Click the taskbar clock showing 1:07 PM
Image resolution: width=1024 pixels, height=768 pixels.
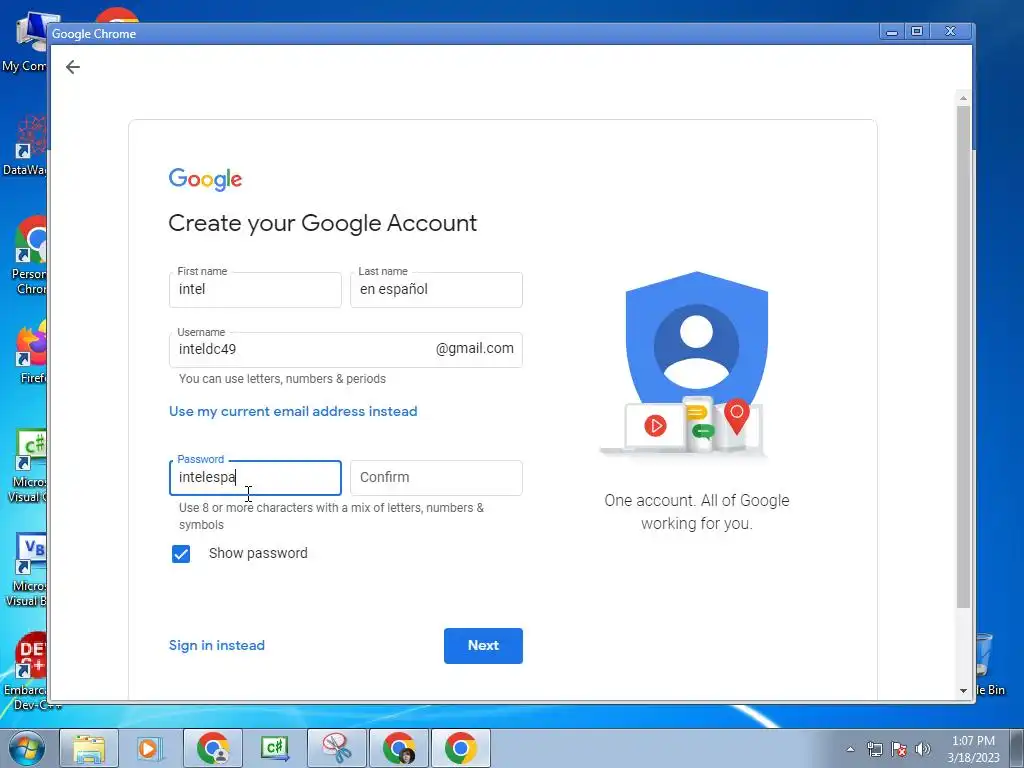(973, 749)
